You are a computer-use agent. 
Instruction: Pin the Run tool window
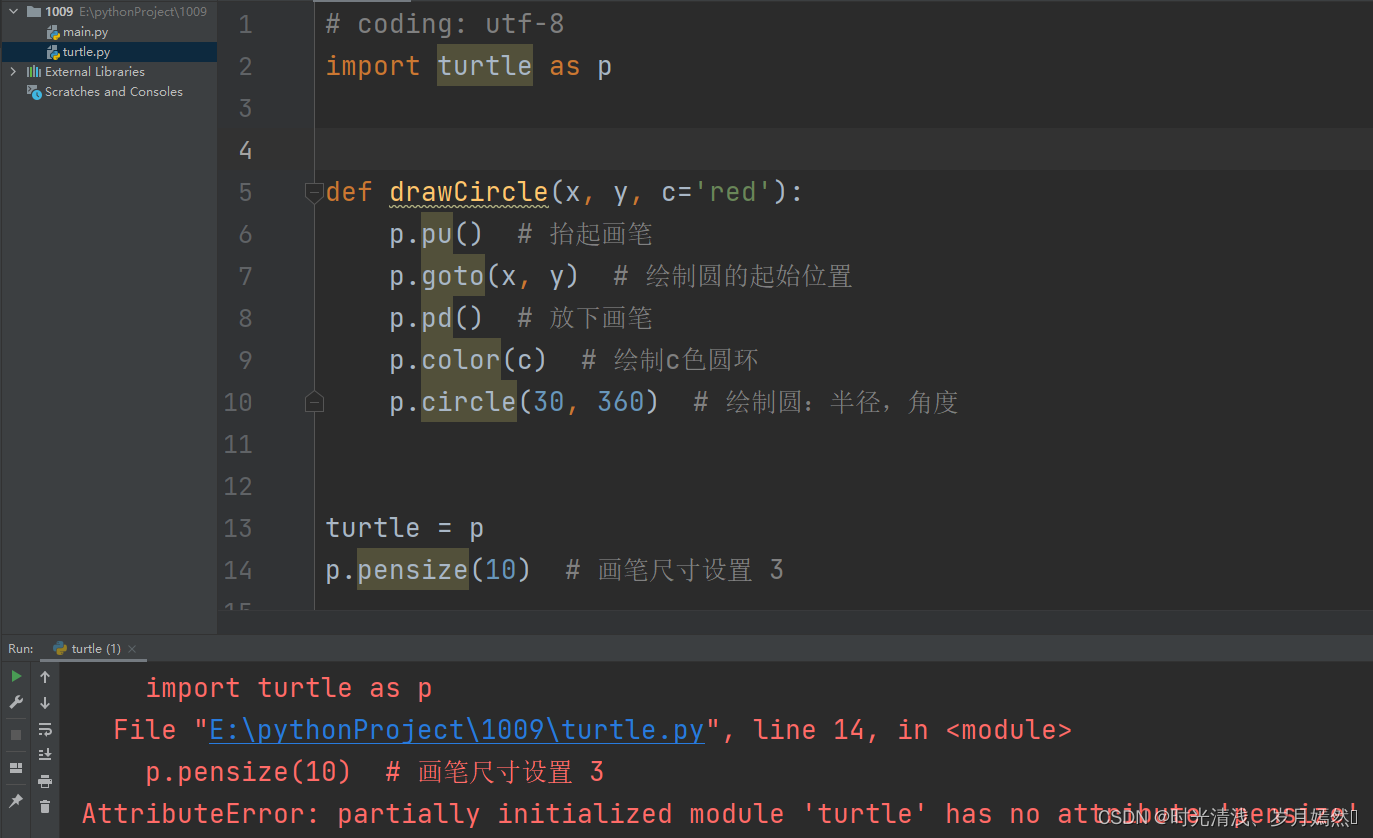(x=15, y=799)
